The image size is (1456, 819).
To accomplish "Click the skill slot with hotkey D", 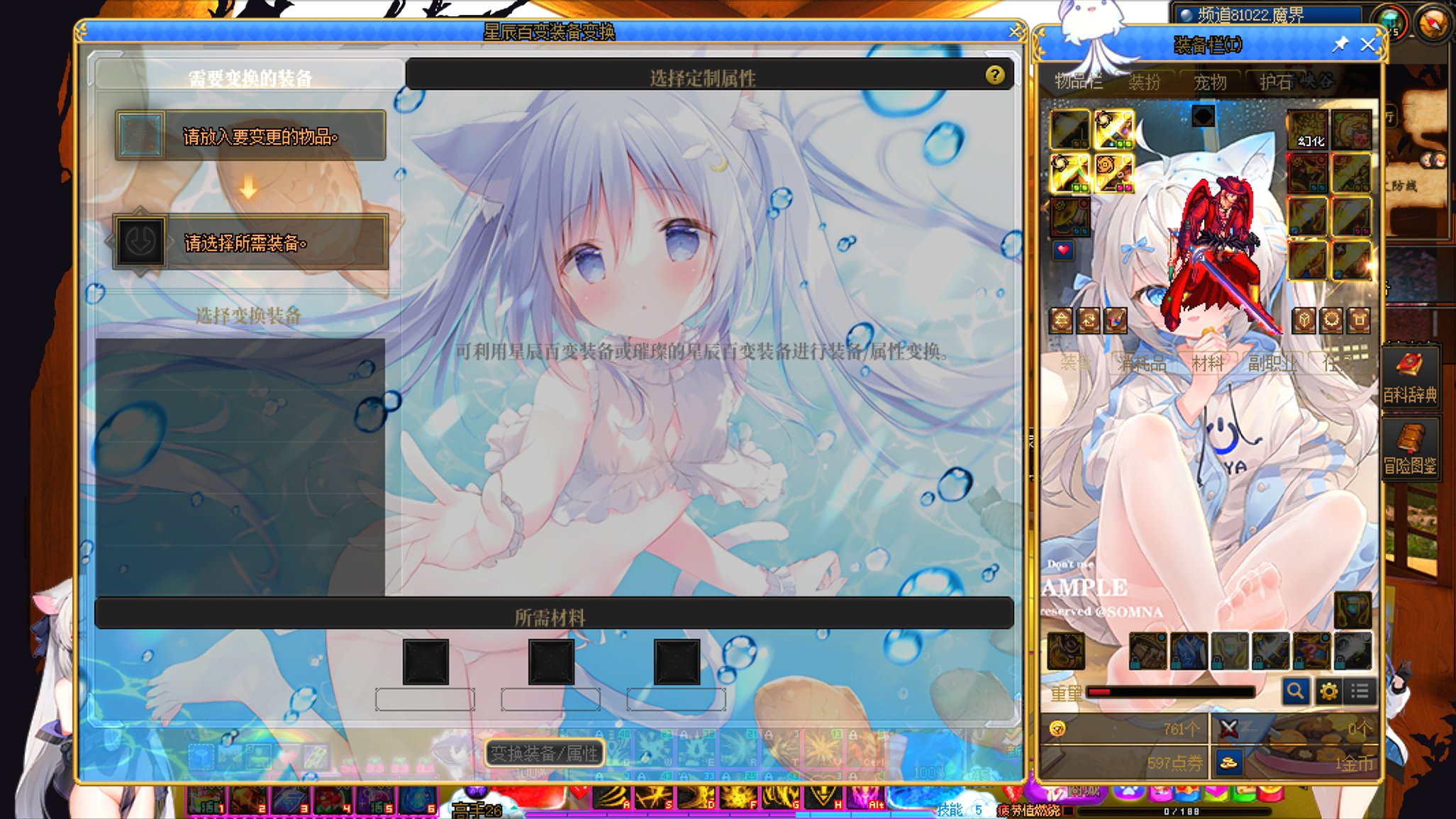I will (696, 797).
